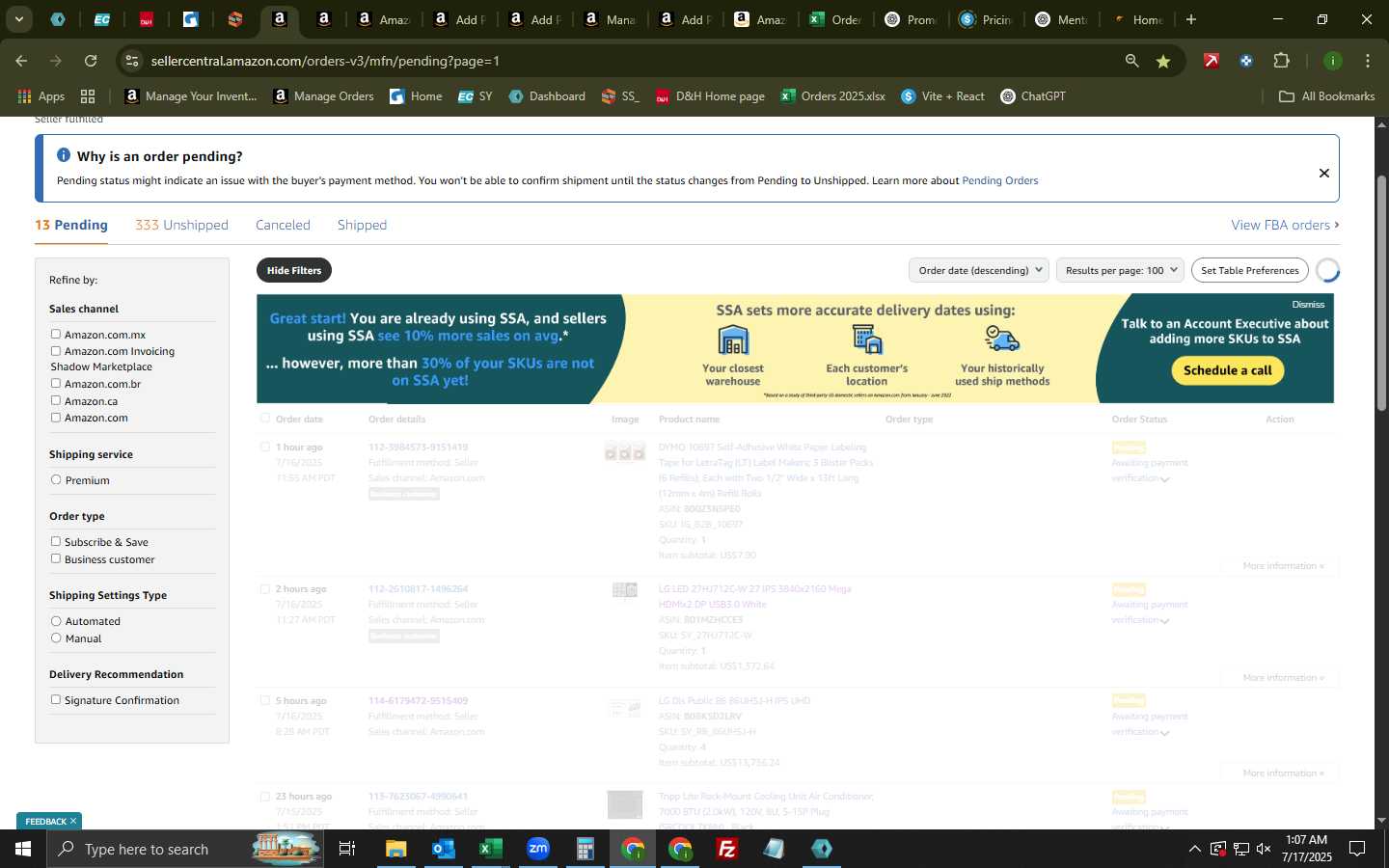The height and width of the screenshot is (868, 1389).
Task: Select Manual shipping settings type
Action: (56, 637)
